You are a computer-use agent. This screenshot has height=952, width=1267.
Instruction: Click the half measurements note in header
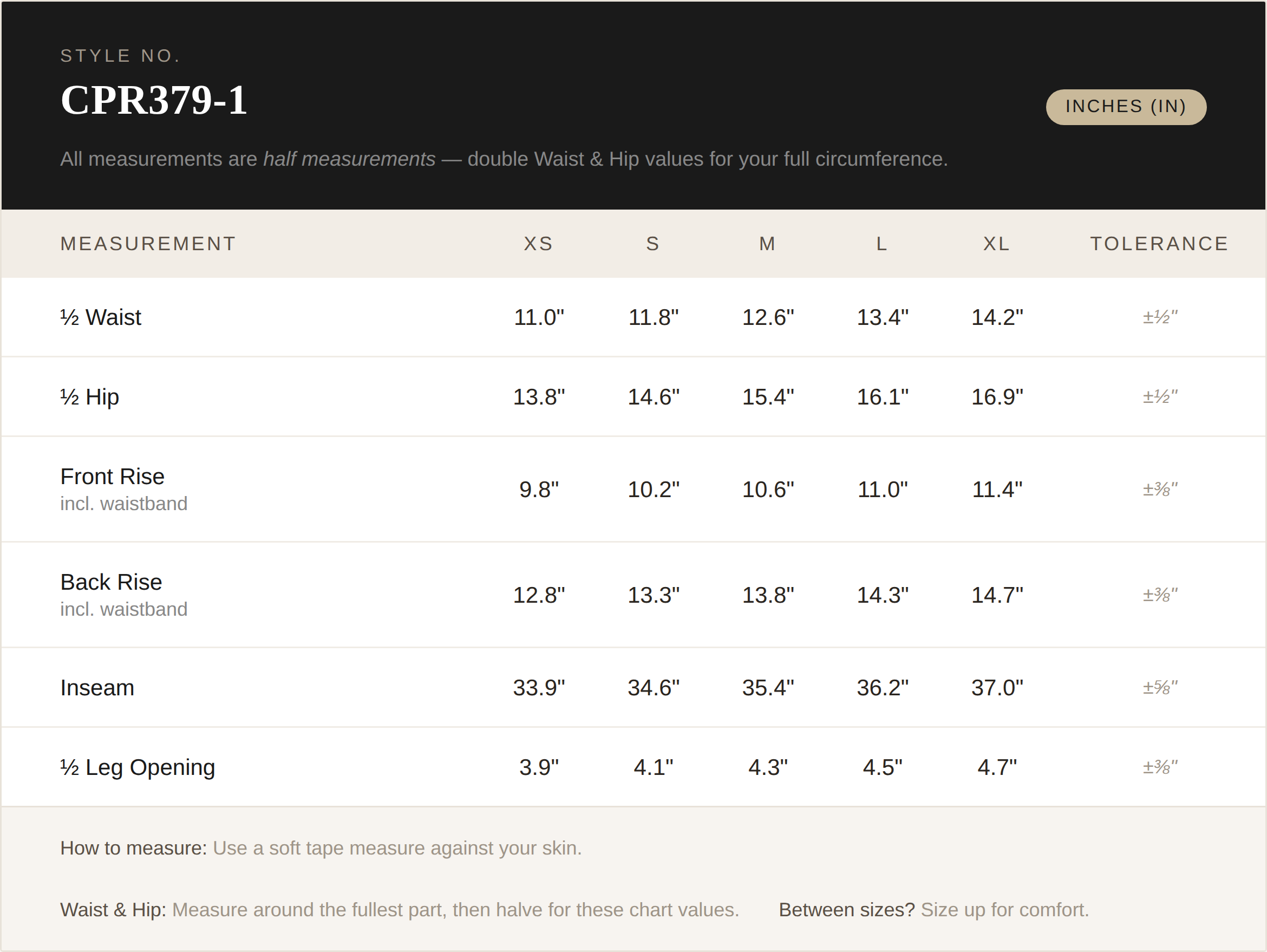(x=504, y=159)
